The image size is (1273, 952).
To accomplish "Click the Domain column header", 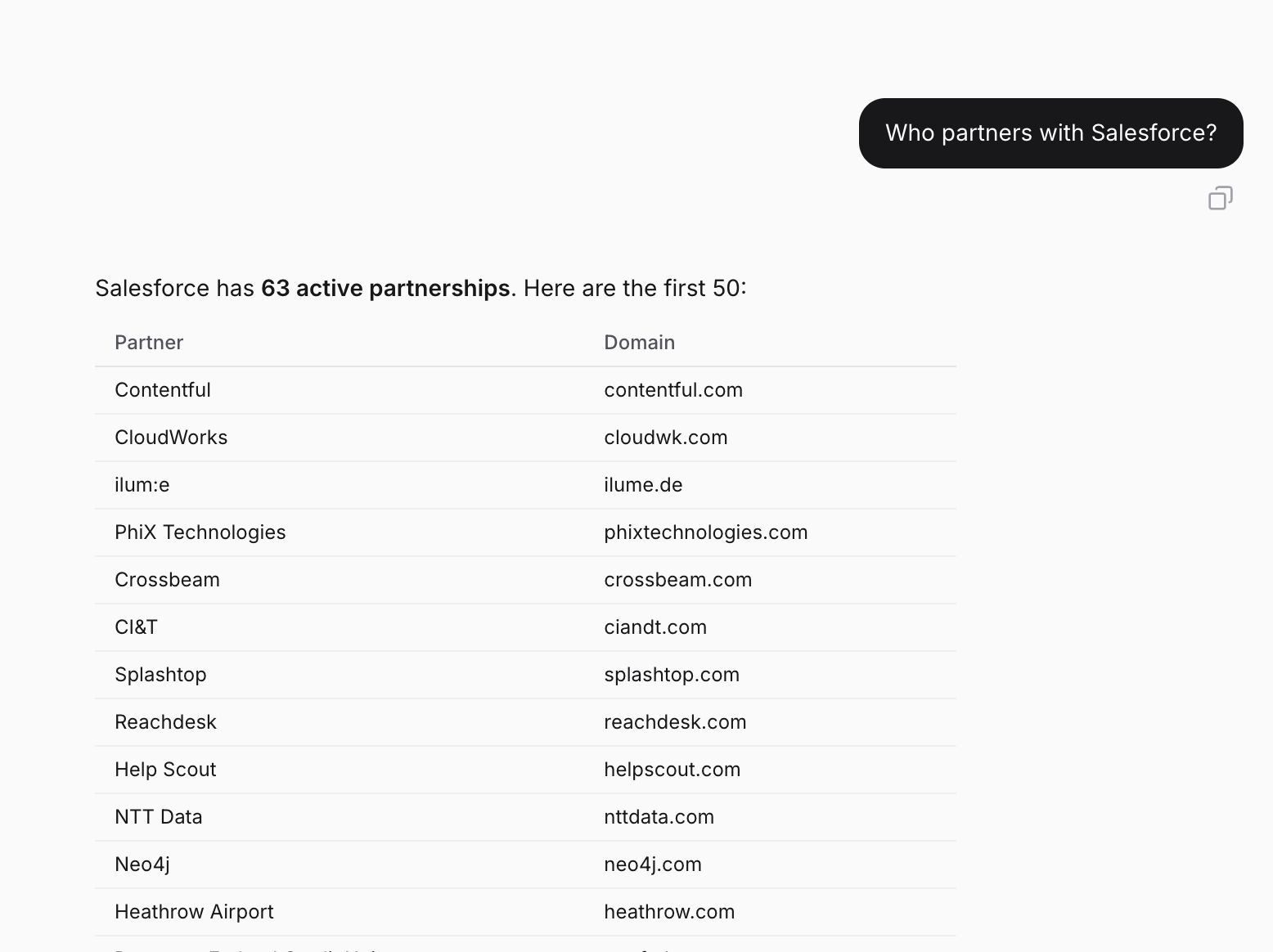I will pyautogui.click(x=639, y=343).
